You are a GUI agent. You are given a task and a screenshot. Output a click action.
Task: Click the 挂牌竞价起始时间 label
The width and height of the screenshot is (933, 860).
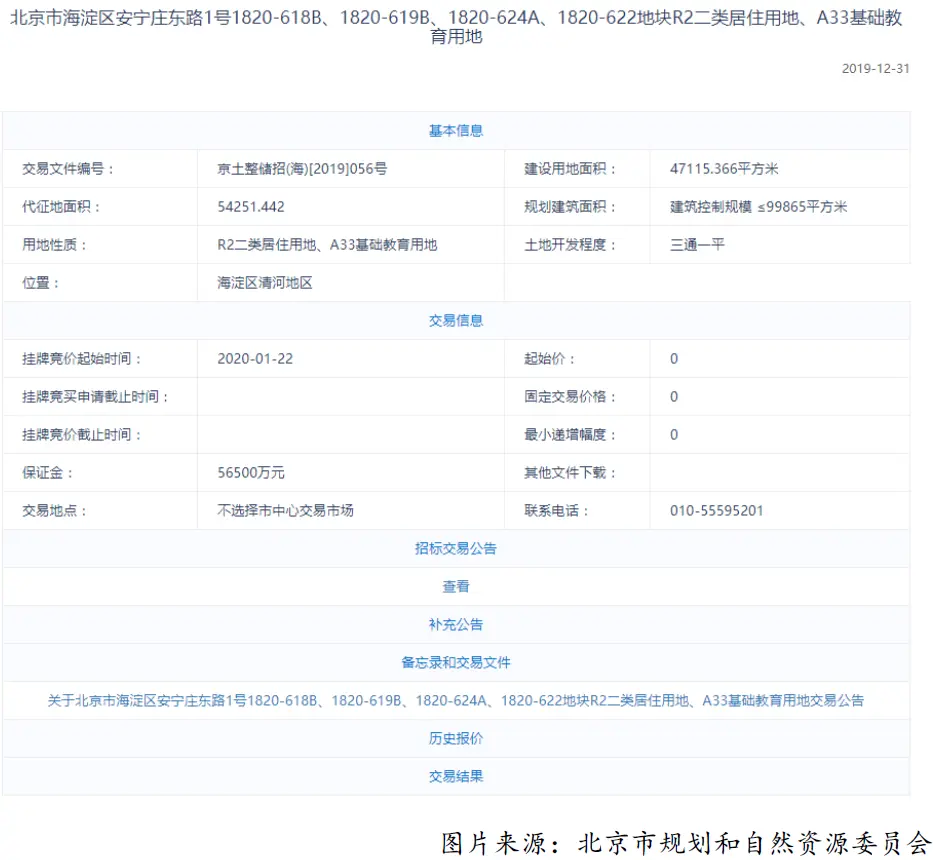[82, 359]
